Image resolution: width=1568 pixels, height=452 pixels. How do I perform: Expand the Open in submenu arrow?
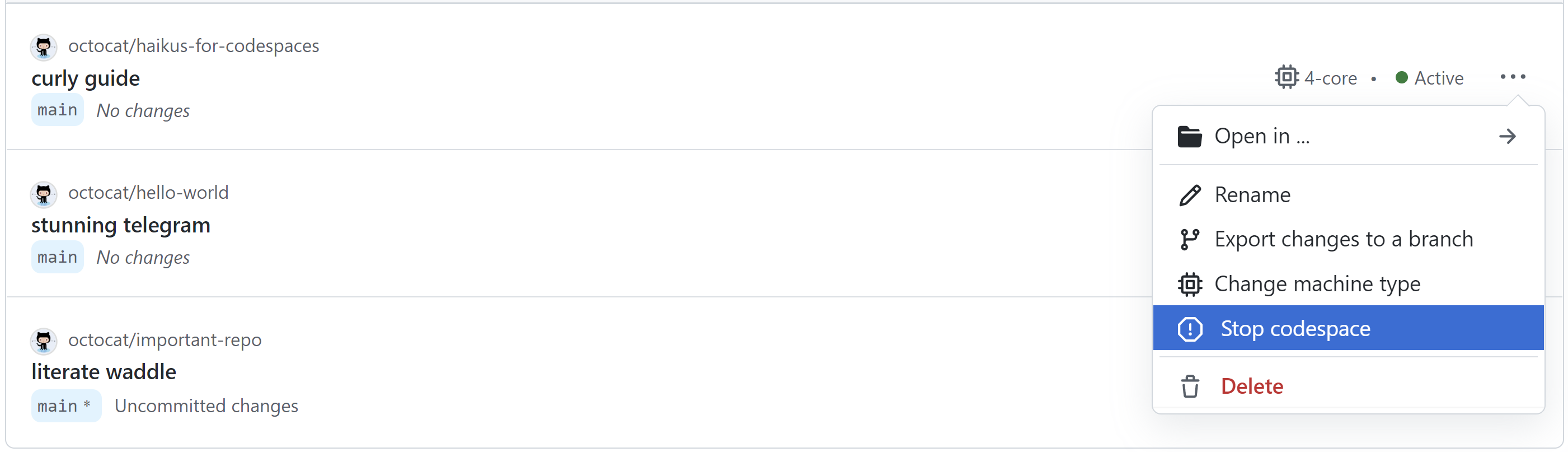coord(1507,137)
